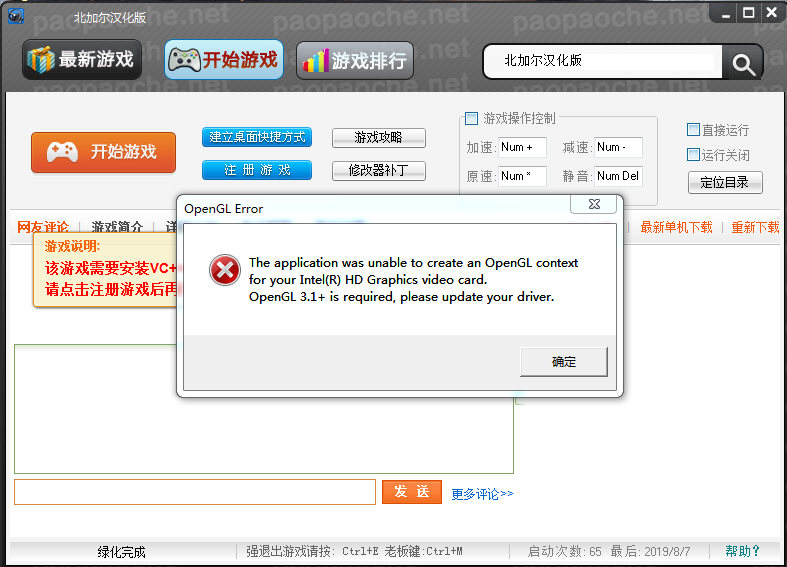The width and height of the screenshot is (787, 567).
Task: Click 修改器补丁 button
Action: point(378,171)
